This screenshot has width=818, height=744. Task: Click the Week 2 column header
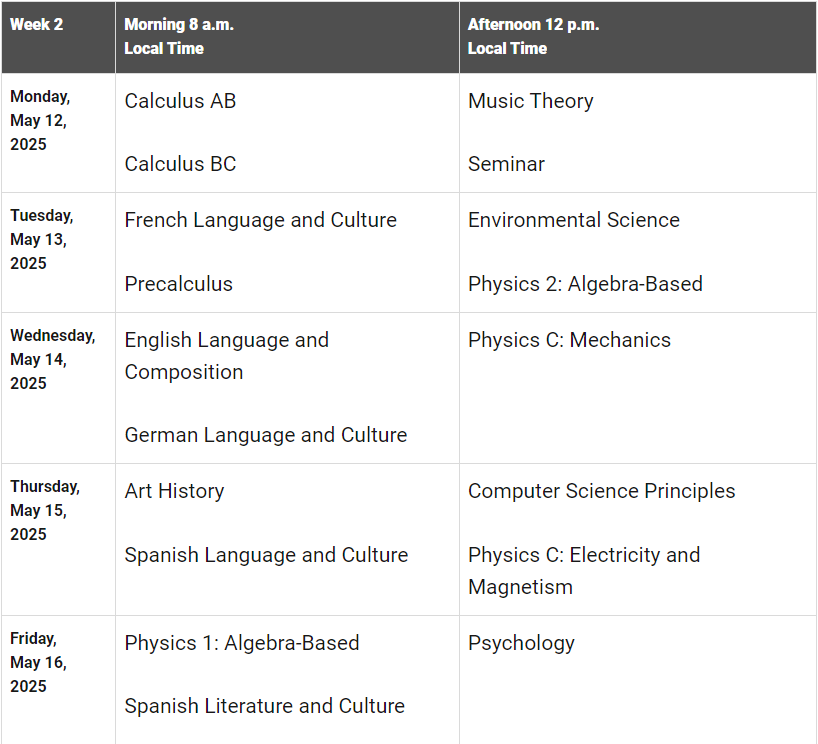click(37, 24)
